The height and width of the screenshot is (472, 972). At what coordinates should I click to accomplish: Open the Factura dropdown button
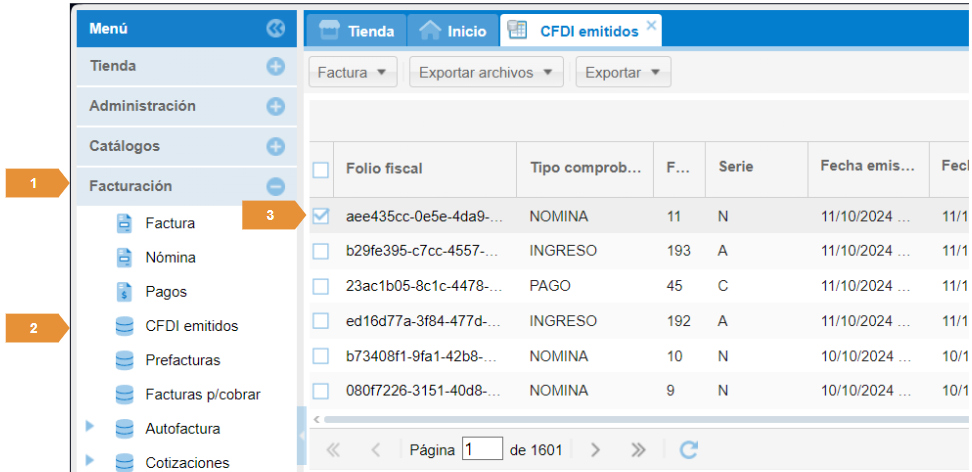[352, 72]
